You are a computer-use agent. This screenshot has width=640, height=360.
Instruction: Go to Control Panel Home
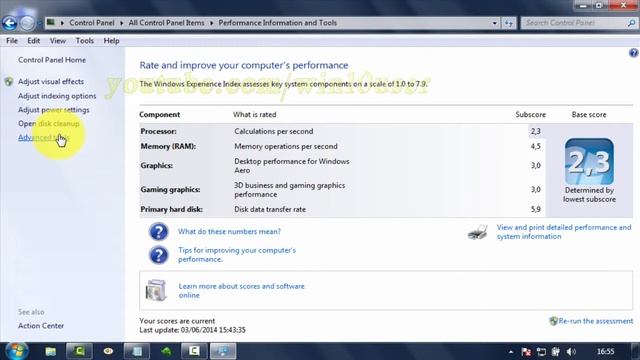[52, 60]
